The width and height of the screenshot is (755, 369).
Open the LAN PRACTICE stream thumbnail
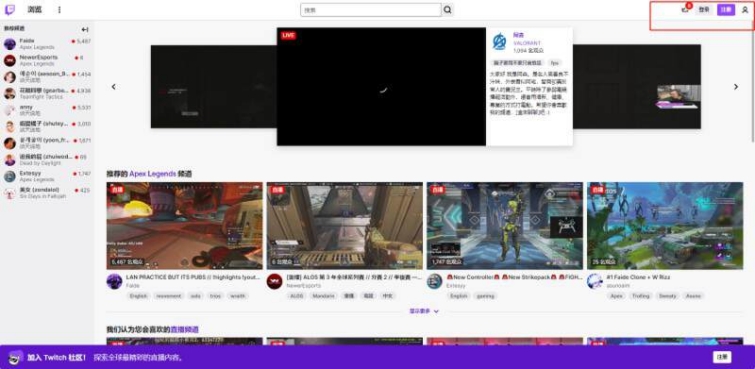click(x=184, y=225)
